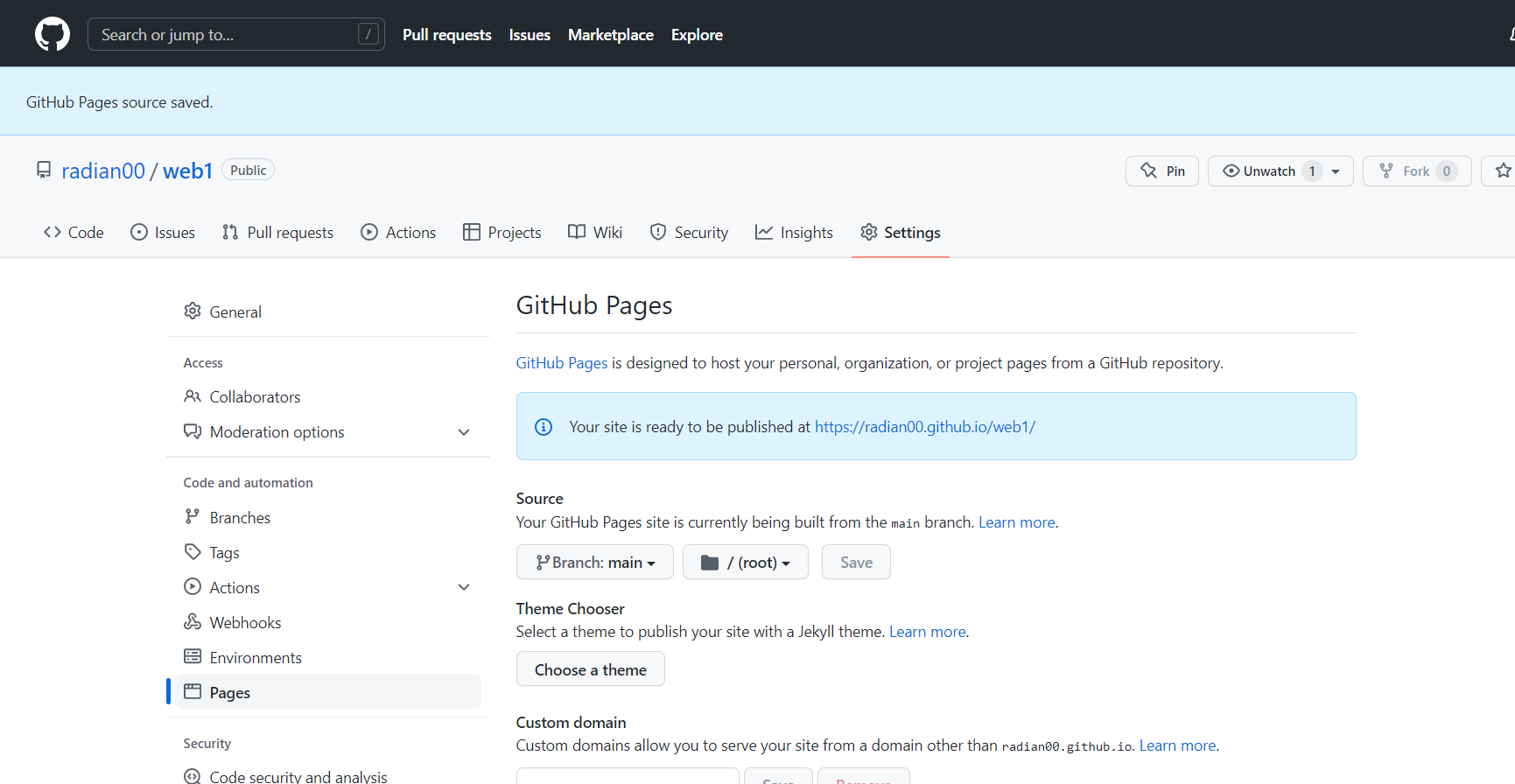Click the people icon beside Collaborators
Image resolution: width=1515 pixels, height=784 pixels.
coord(193,396)
